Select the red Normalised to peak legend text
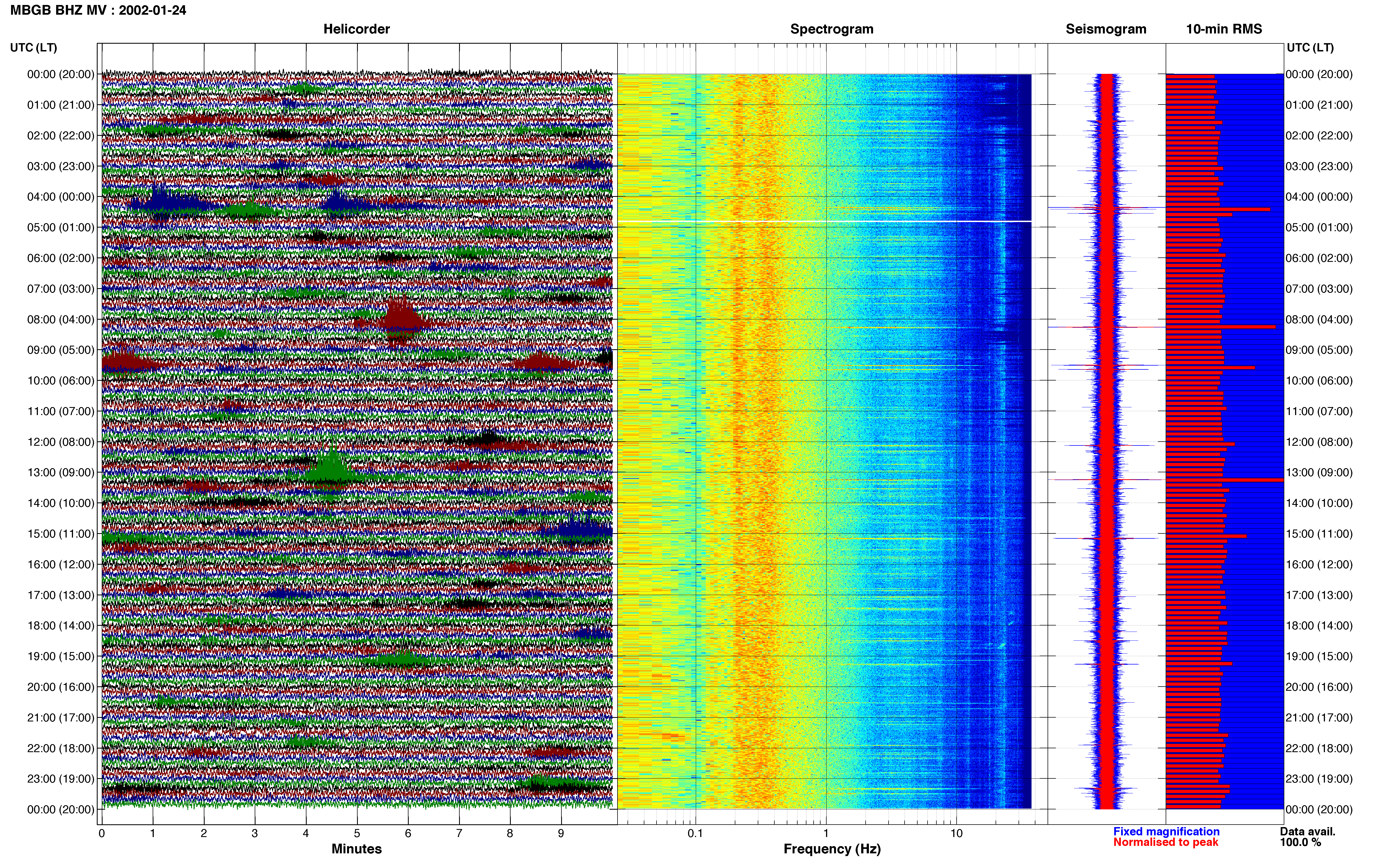 [x=1165, y=842]
